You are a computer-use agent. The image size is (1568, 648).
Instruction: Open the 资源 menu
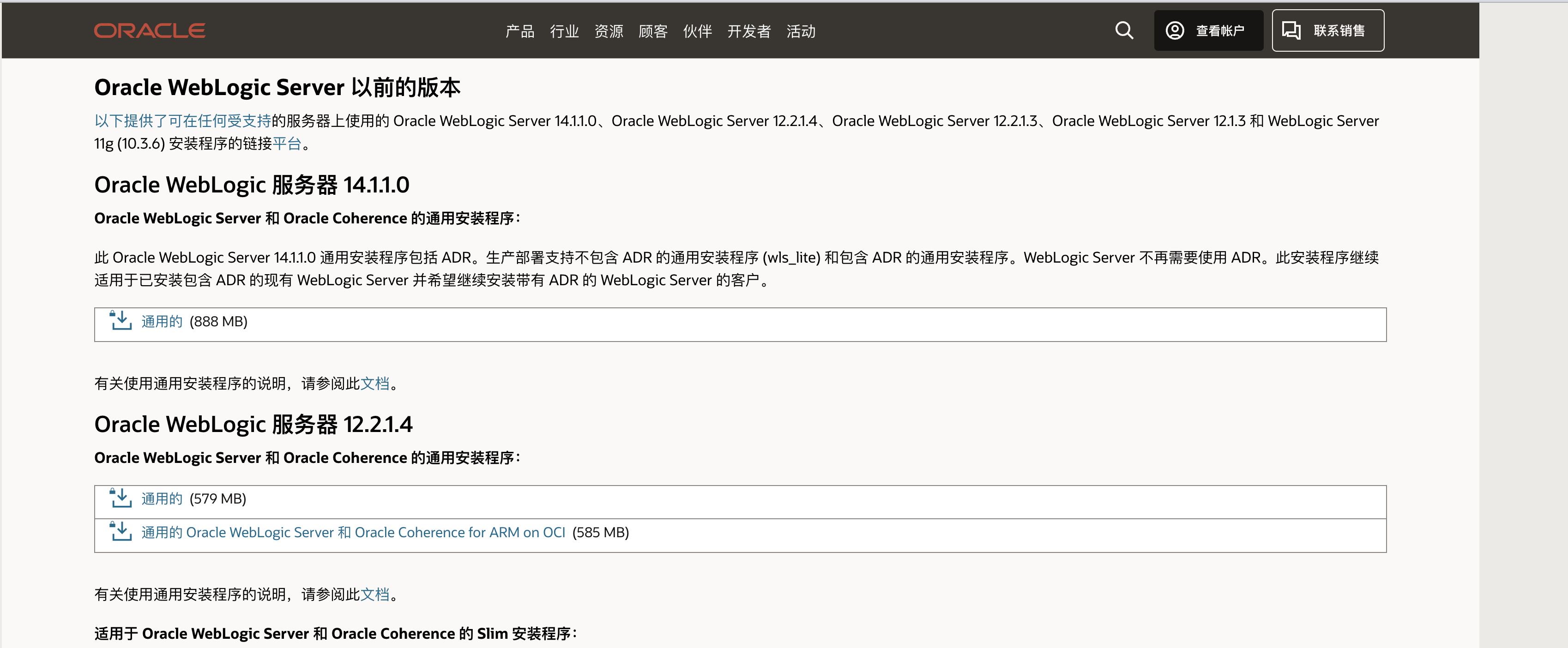609,31
